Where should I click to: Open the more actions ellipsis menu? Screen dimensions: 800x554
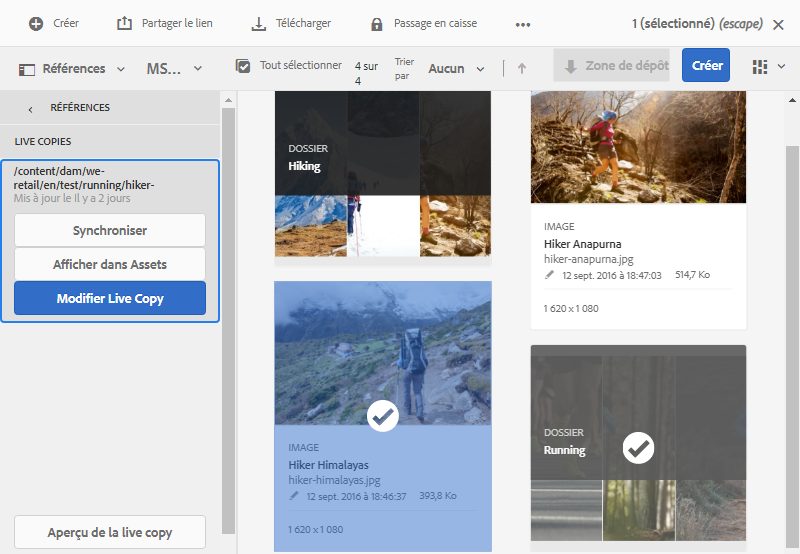pyautogui.click(x=523, y=24)
